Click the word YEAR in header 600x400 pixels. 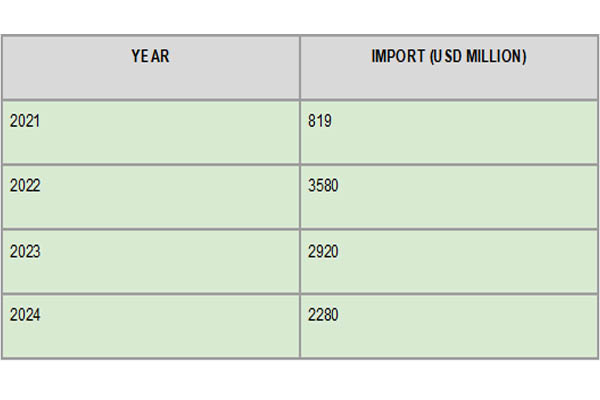(x=150, y=56)
